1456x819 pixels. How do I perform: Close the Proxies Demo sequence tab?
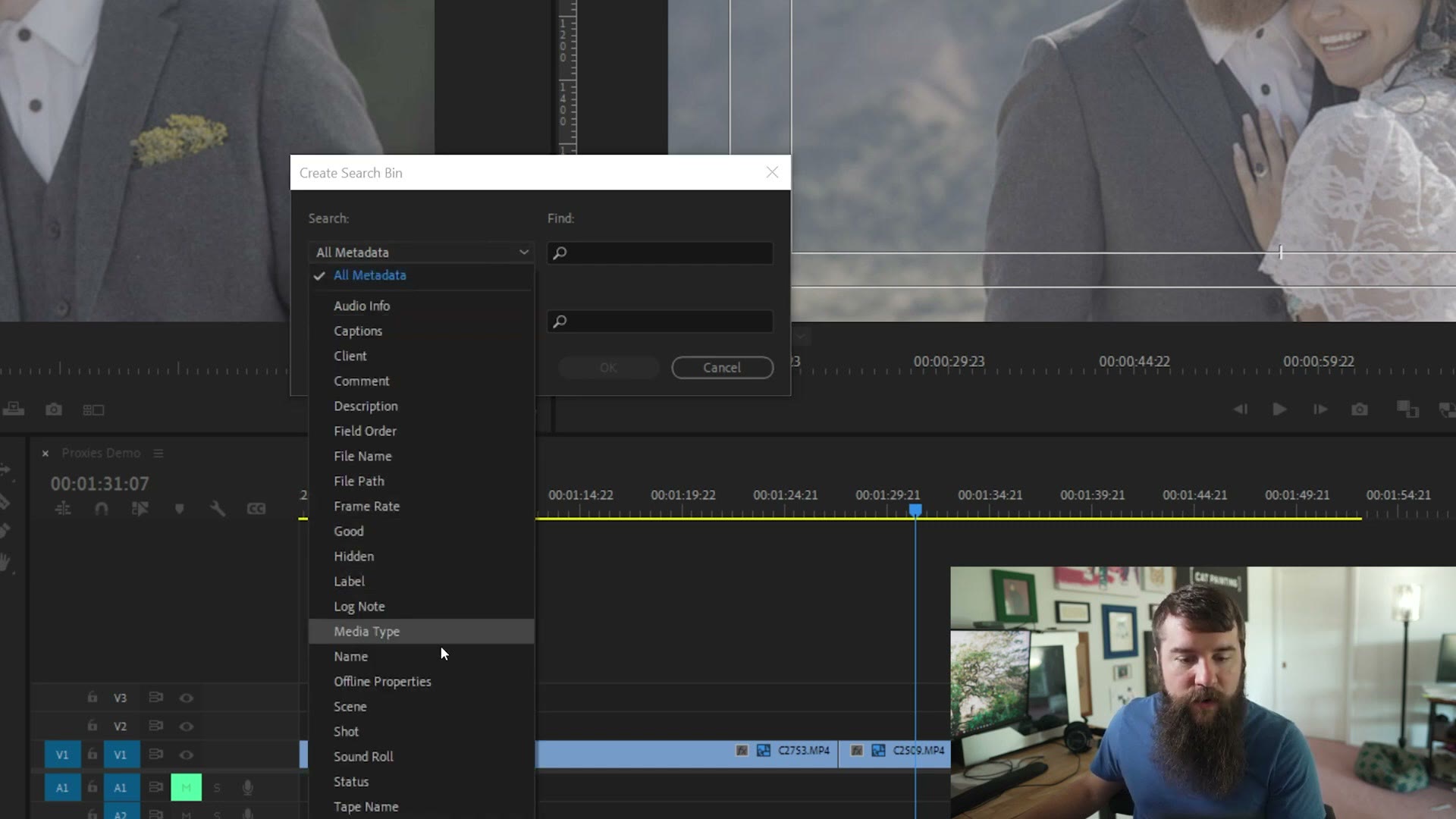point(45,453)
